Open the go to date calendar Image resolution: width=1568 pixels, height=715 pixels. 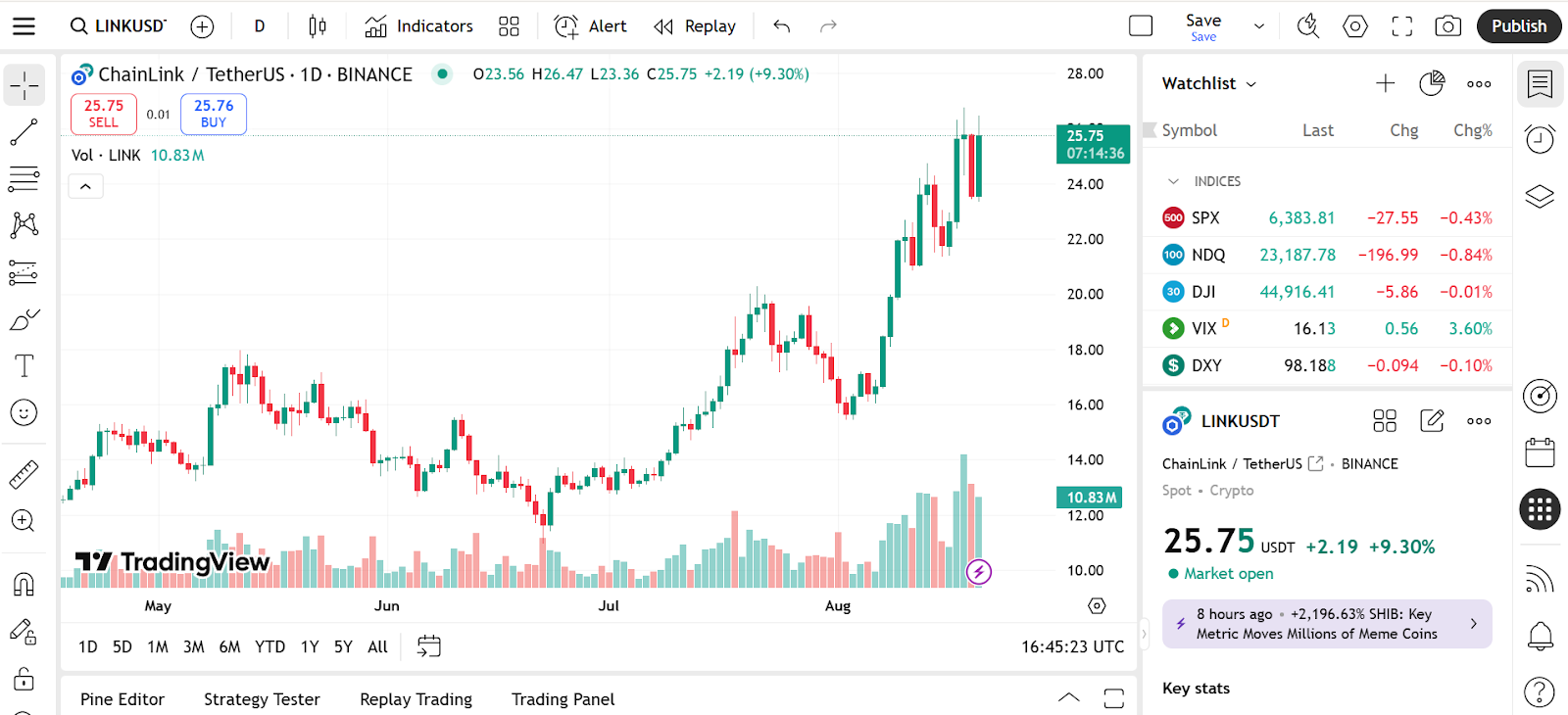point(429,646)
